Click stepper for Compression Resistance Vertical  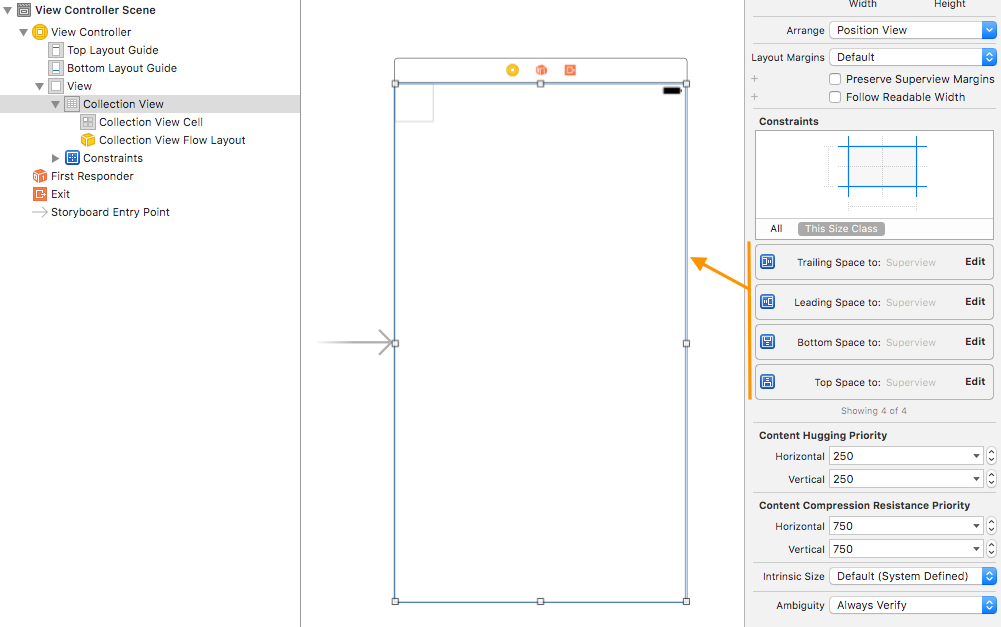pyautogui.click(x=991, y=549)
